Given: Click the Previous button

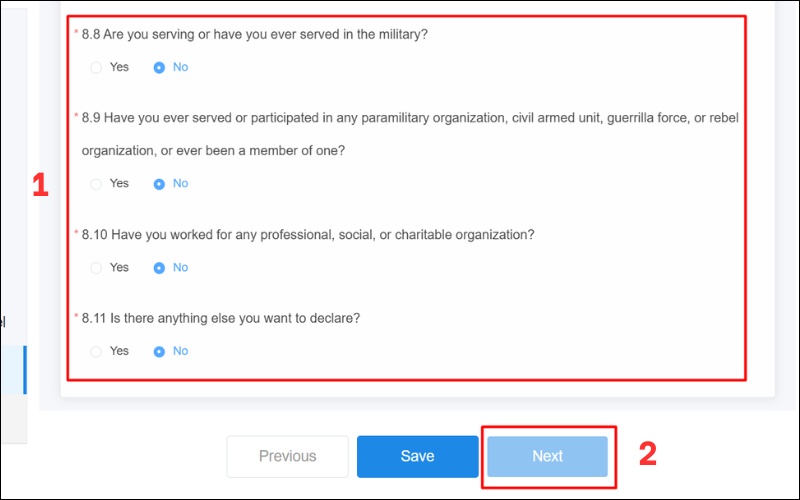Looking at the screenshot, I should (287, 456).
